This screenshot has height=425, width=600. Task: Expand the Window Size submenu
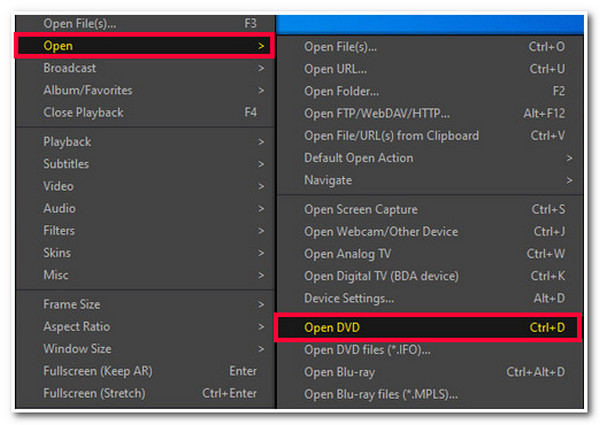145,349
